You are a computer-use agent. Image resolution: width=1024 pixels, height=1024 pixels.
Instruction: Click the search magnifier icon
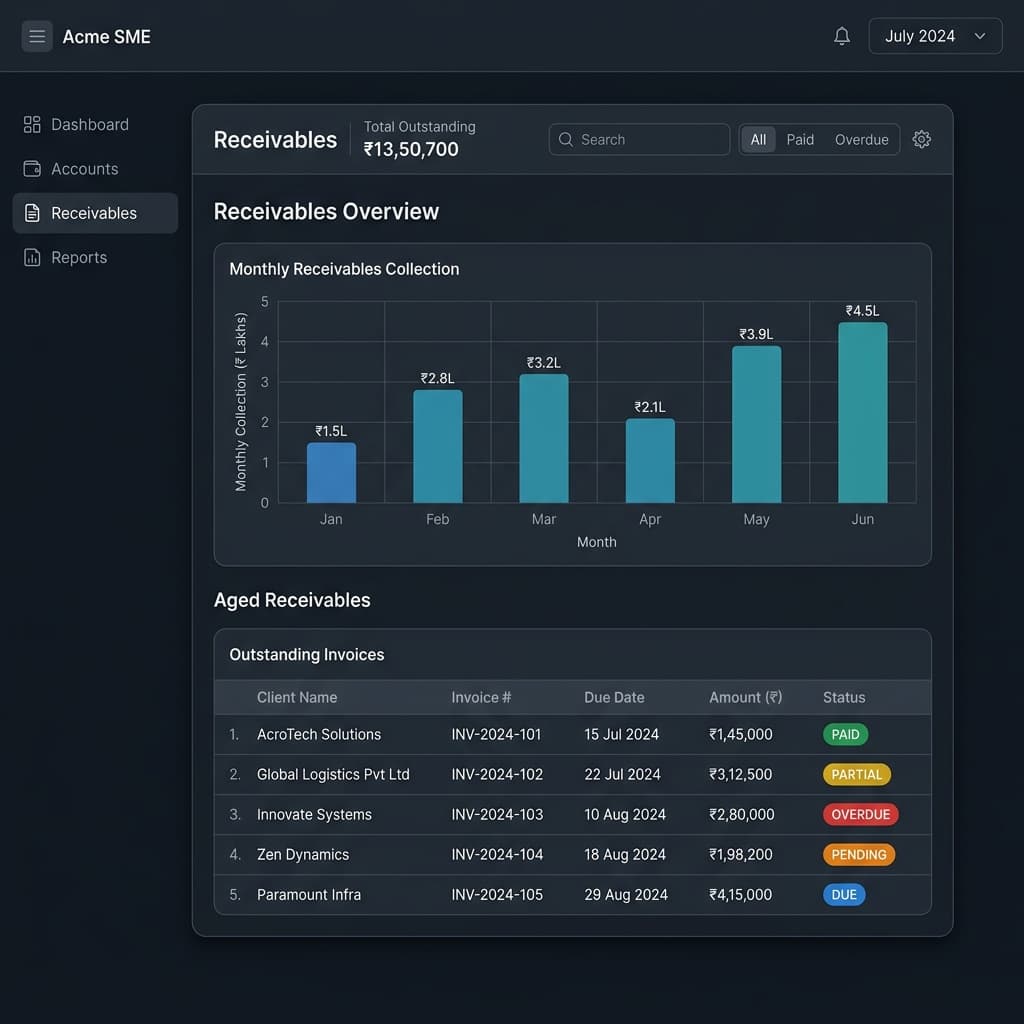[566, 140]
